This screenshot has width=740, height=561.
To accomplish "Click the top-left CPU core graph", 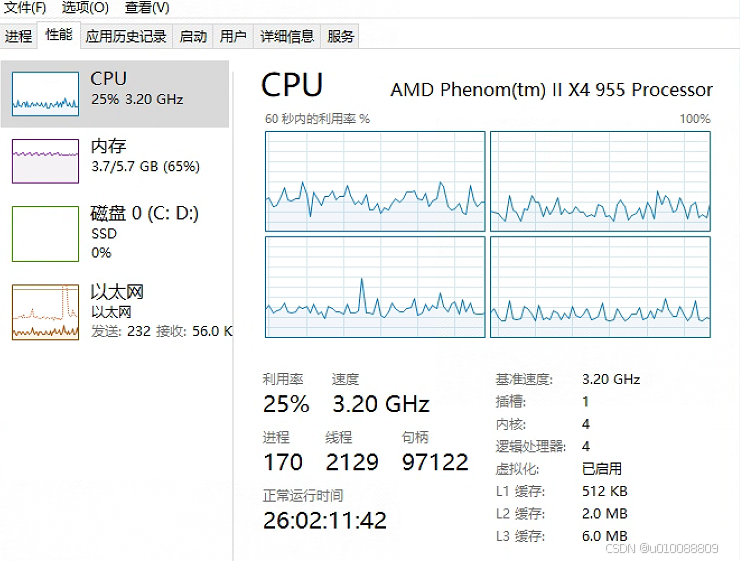I will click(375, 181).
